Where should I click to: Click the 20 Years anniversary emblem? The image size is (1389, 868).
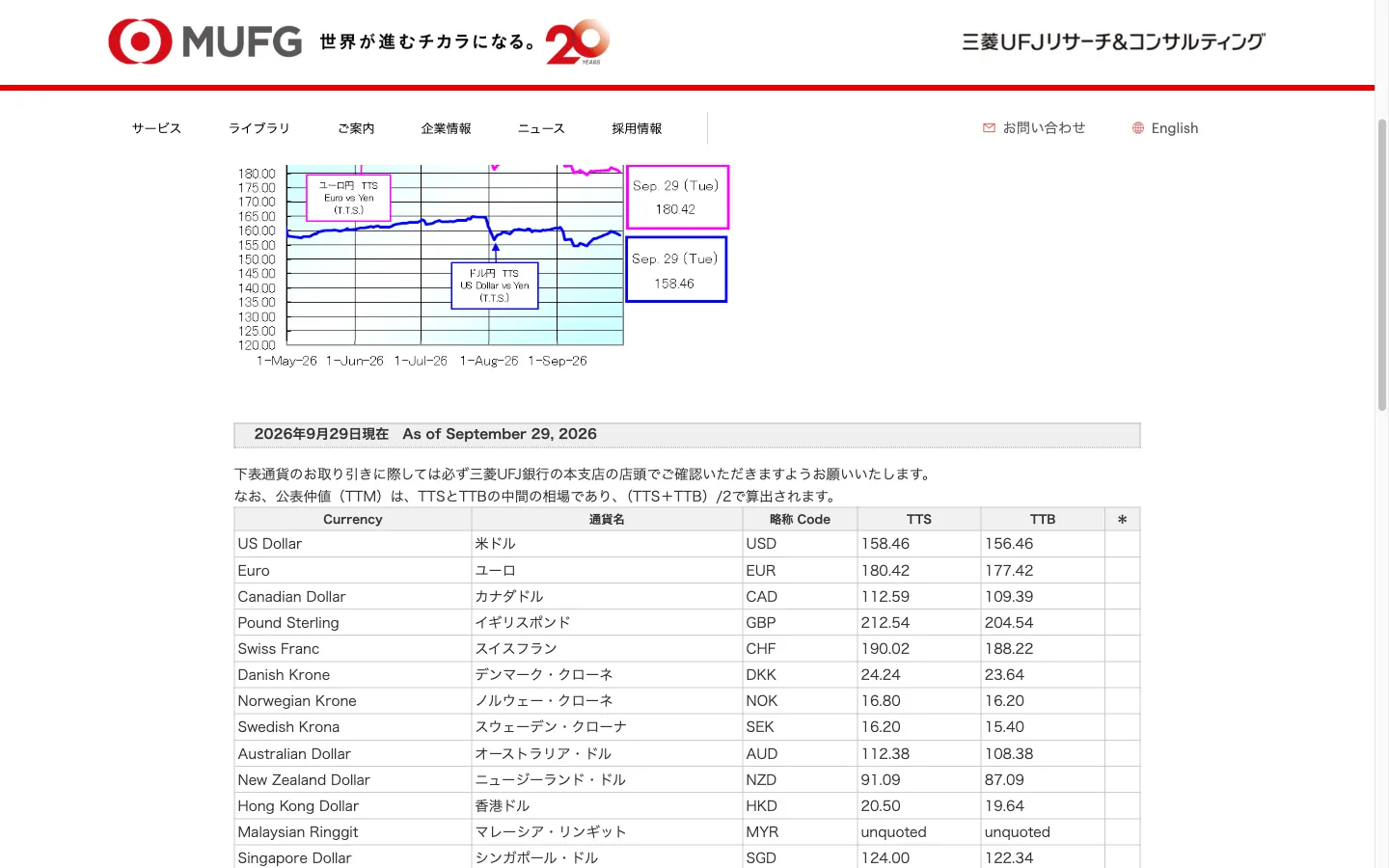[x=578, y=42]
